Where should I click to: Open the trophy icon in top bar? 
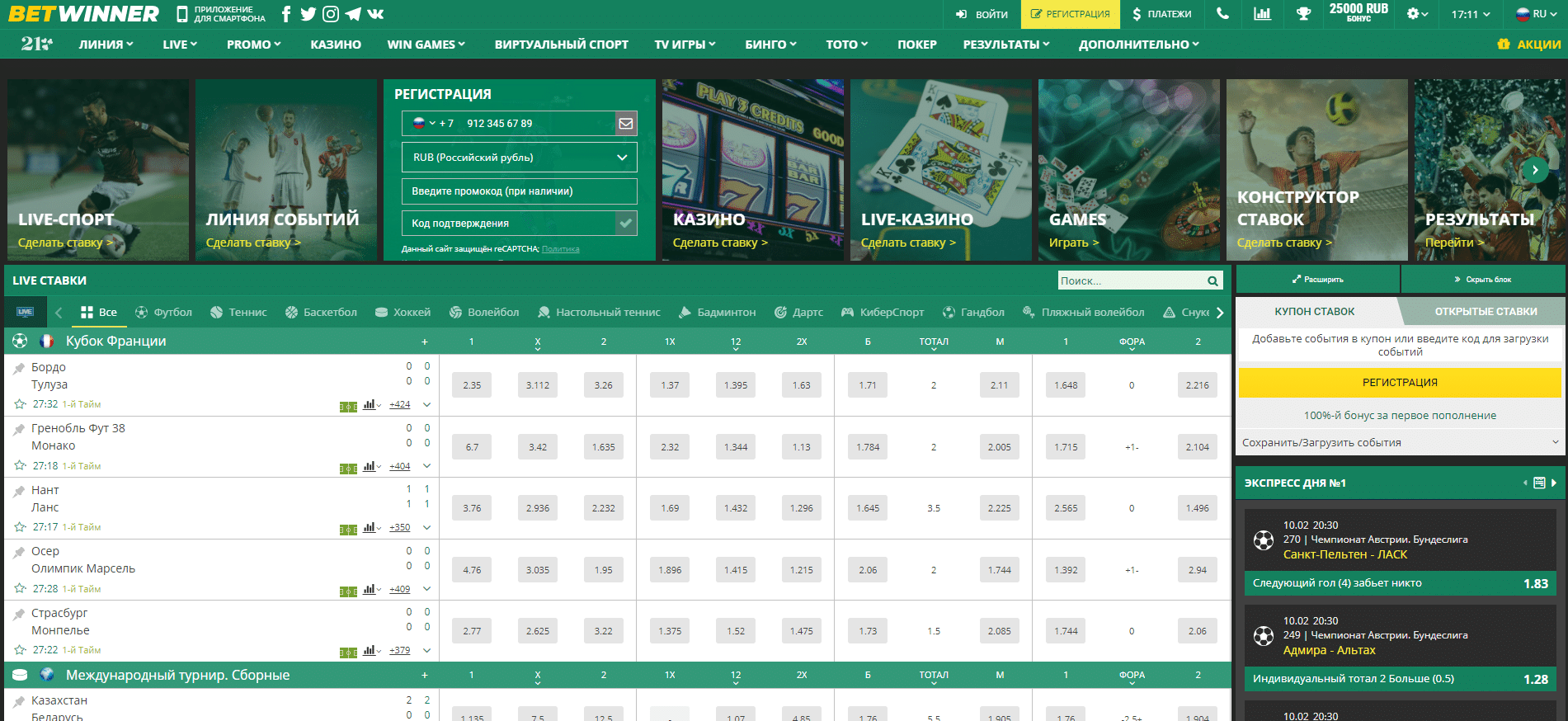pyautogui.click(x=1303, y=14)
